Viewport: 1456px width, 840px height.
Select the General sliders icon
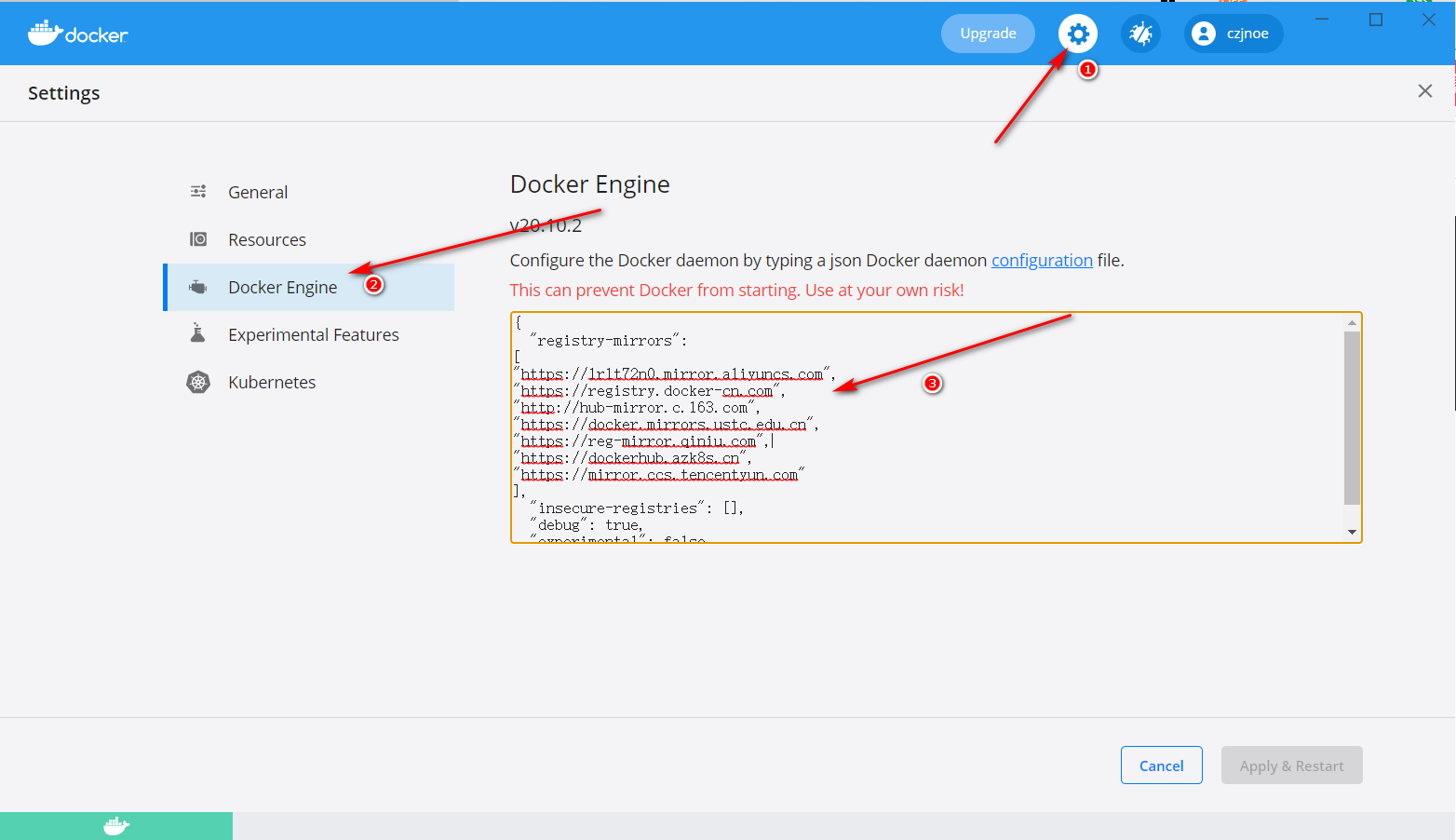[x=198, y=191]
